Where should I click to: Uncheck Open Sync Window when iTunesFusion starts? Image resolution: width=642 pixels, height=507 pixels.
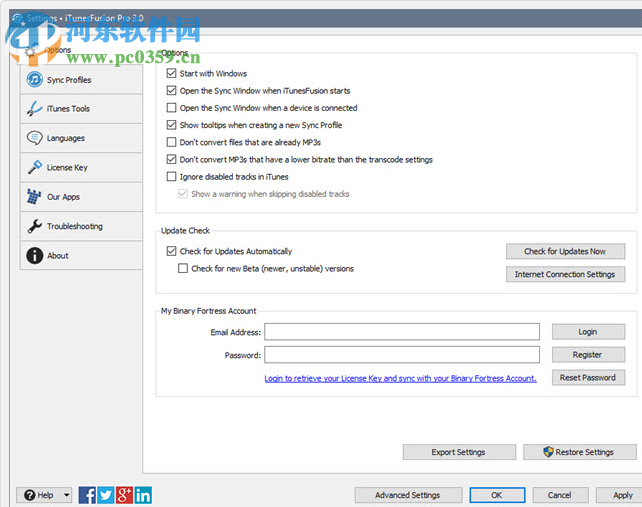point(172,91)
